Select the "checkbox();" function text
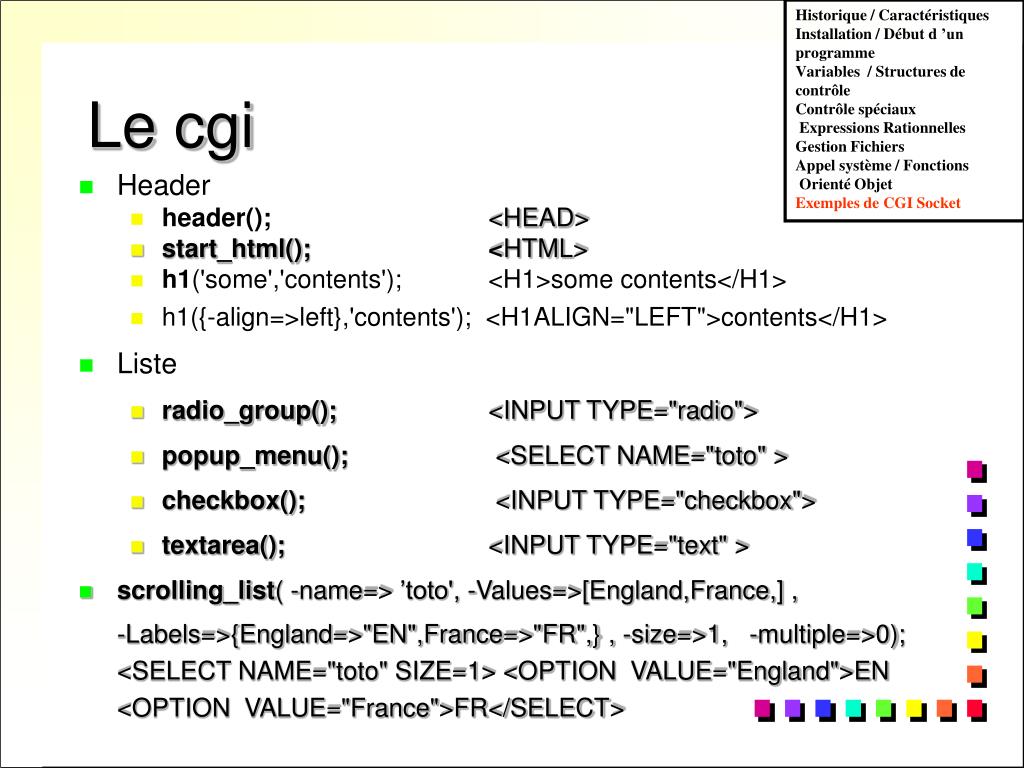Screen dimensions: 1024x768 234,501
